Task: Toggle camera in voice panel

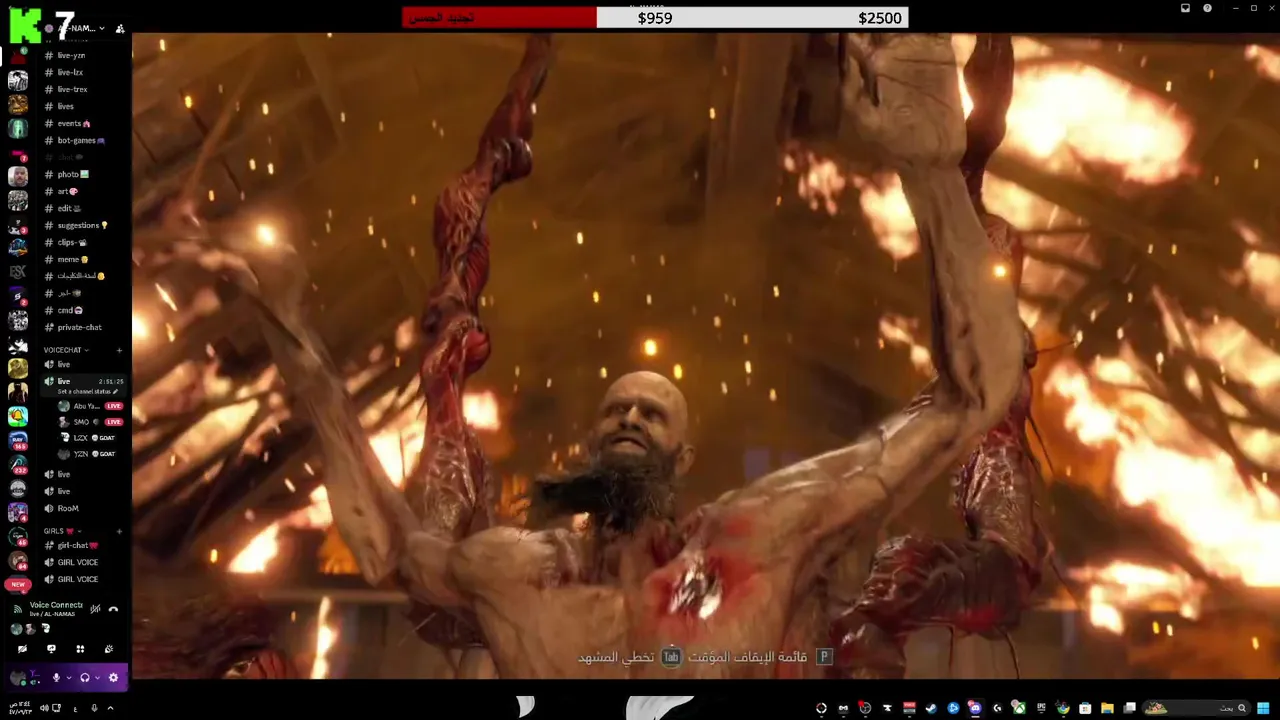Action: point(22,649)
